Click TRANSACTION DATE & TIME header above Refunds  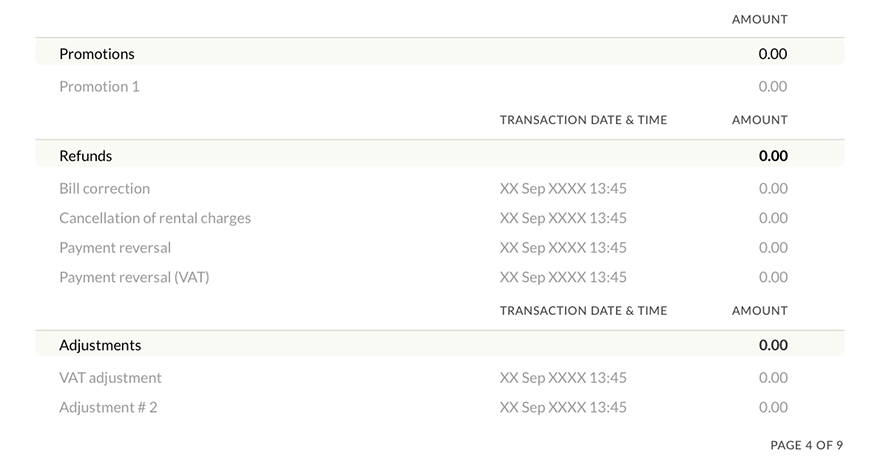pos(583,120)
